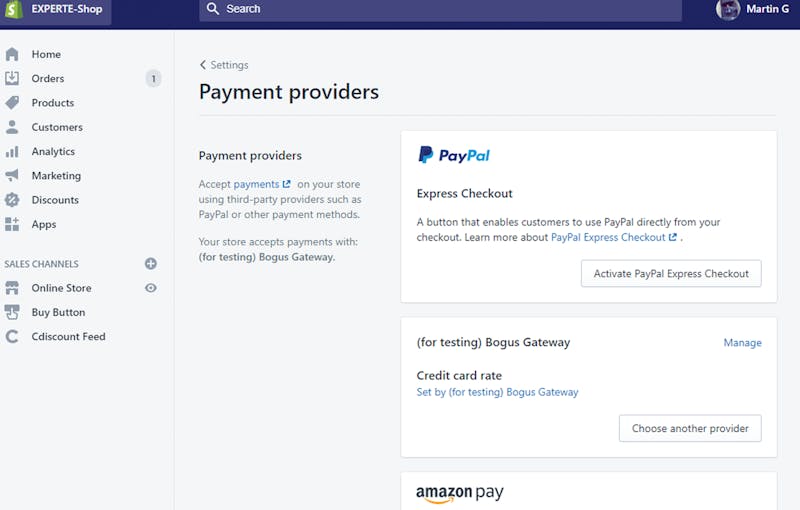This screenshot has width=800, height=510.
Task: Open the Martin G account menu
Action: (x=753, y=9)
